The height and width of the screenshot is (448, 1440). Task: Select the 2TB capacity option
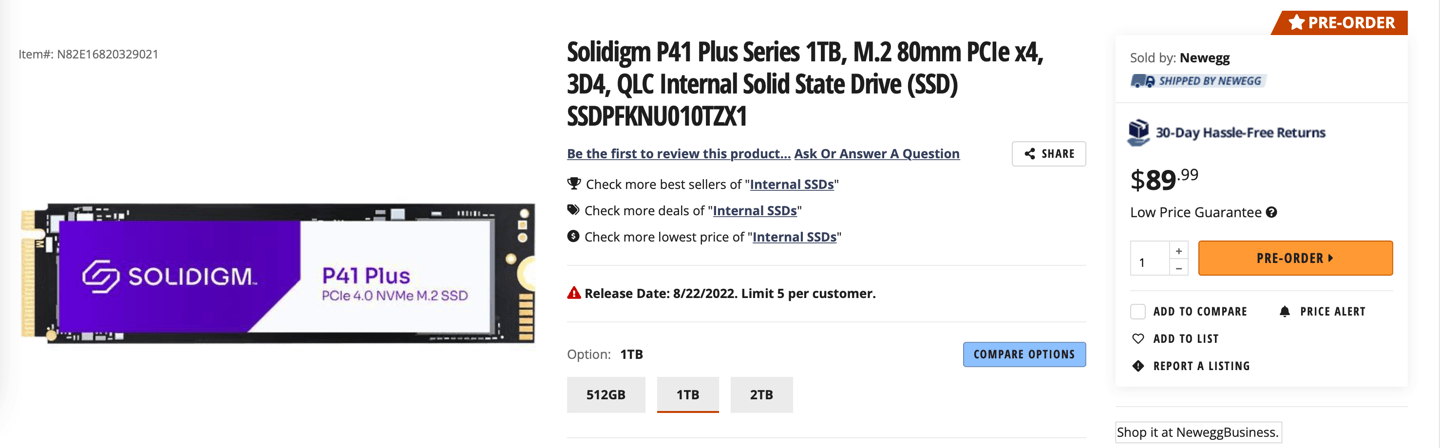click(x=762, y=394)
